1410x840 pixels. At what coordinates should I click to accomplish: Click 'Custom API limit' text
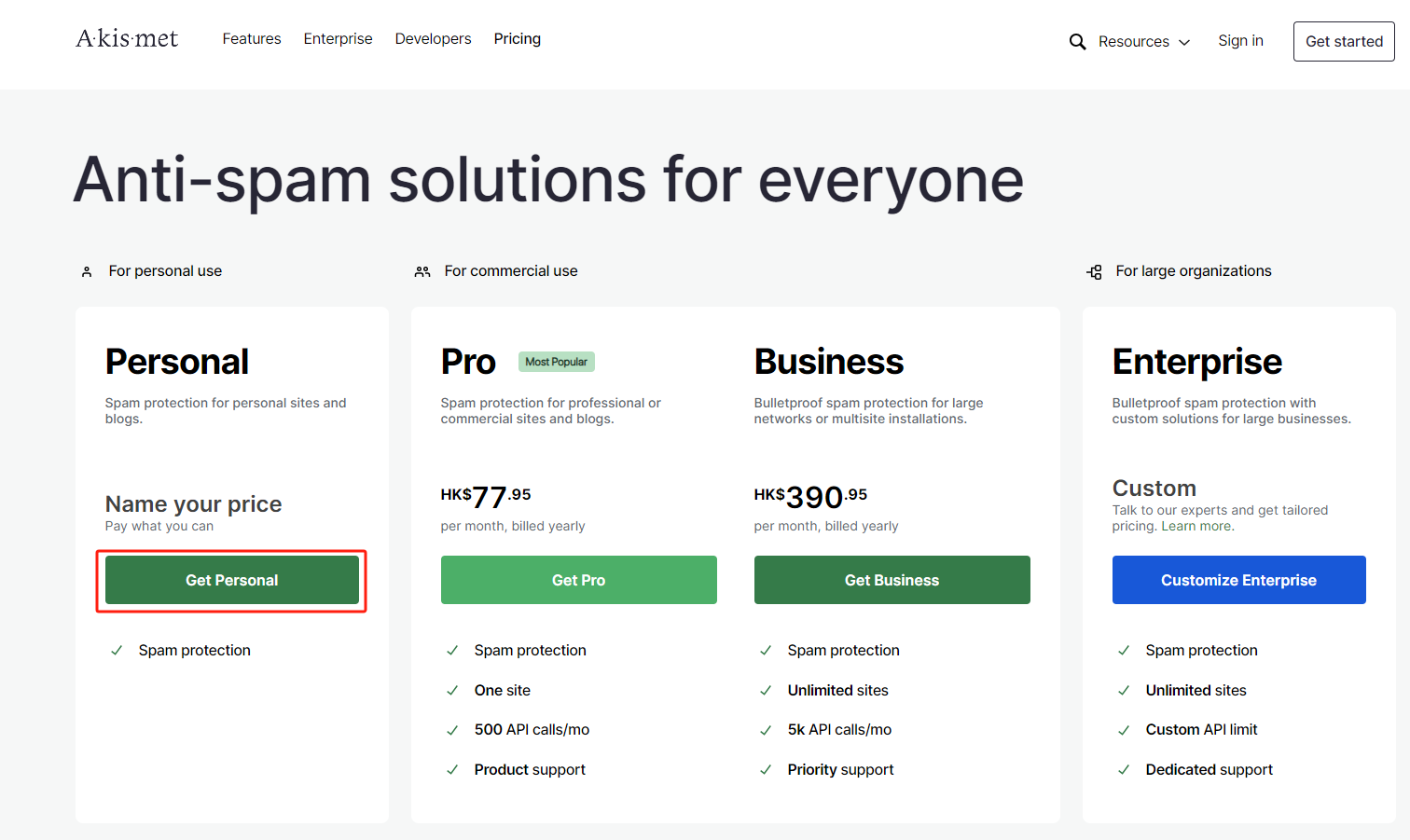click(x=1201, y=730)
